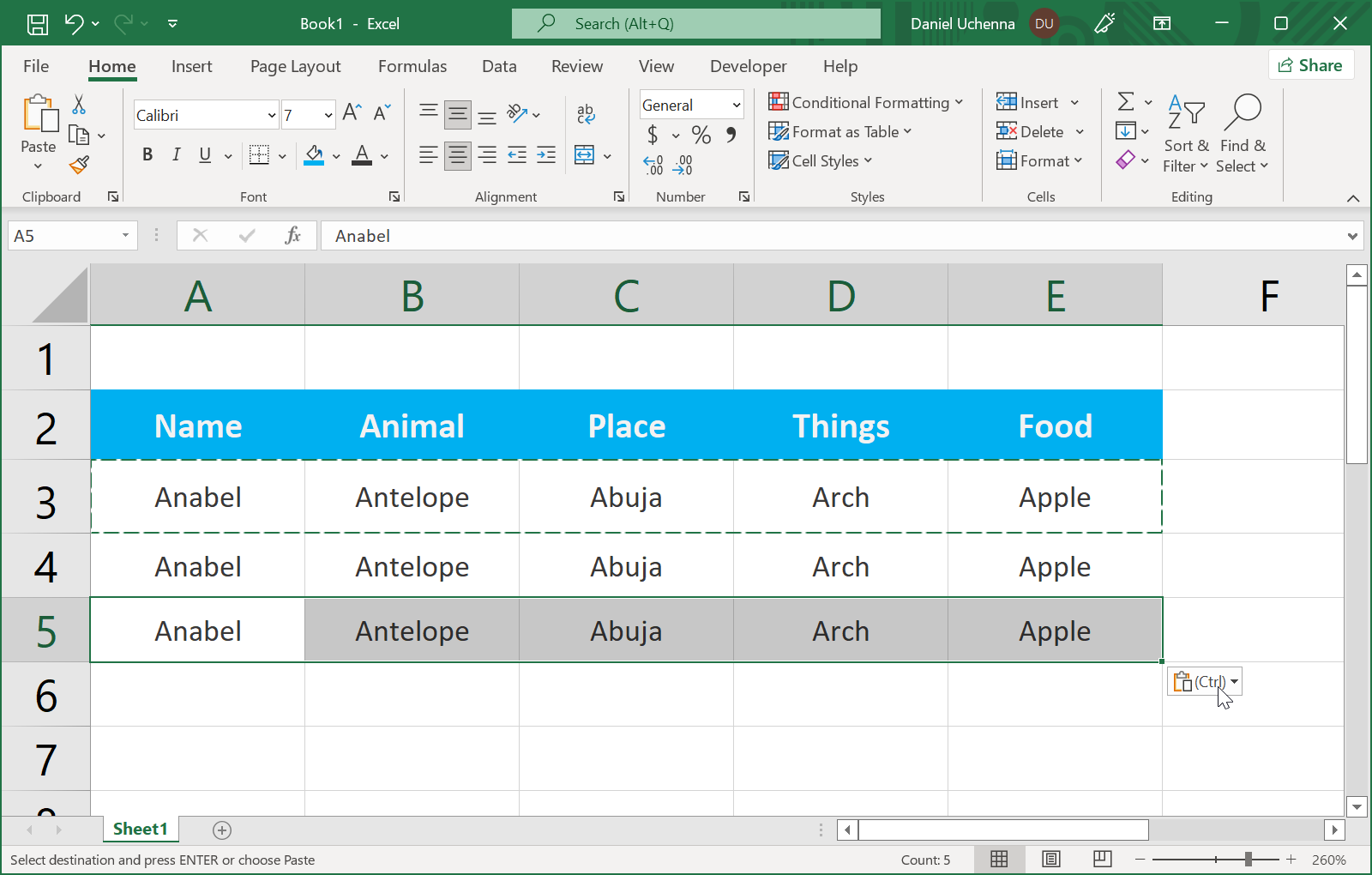Click the Format Painter brush icon

point(80,164)
